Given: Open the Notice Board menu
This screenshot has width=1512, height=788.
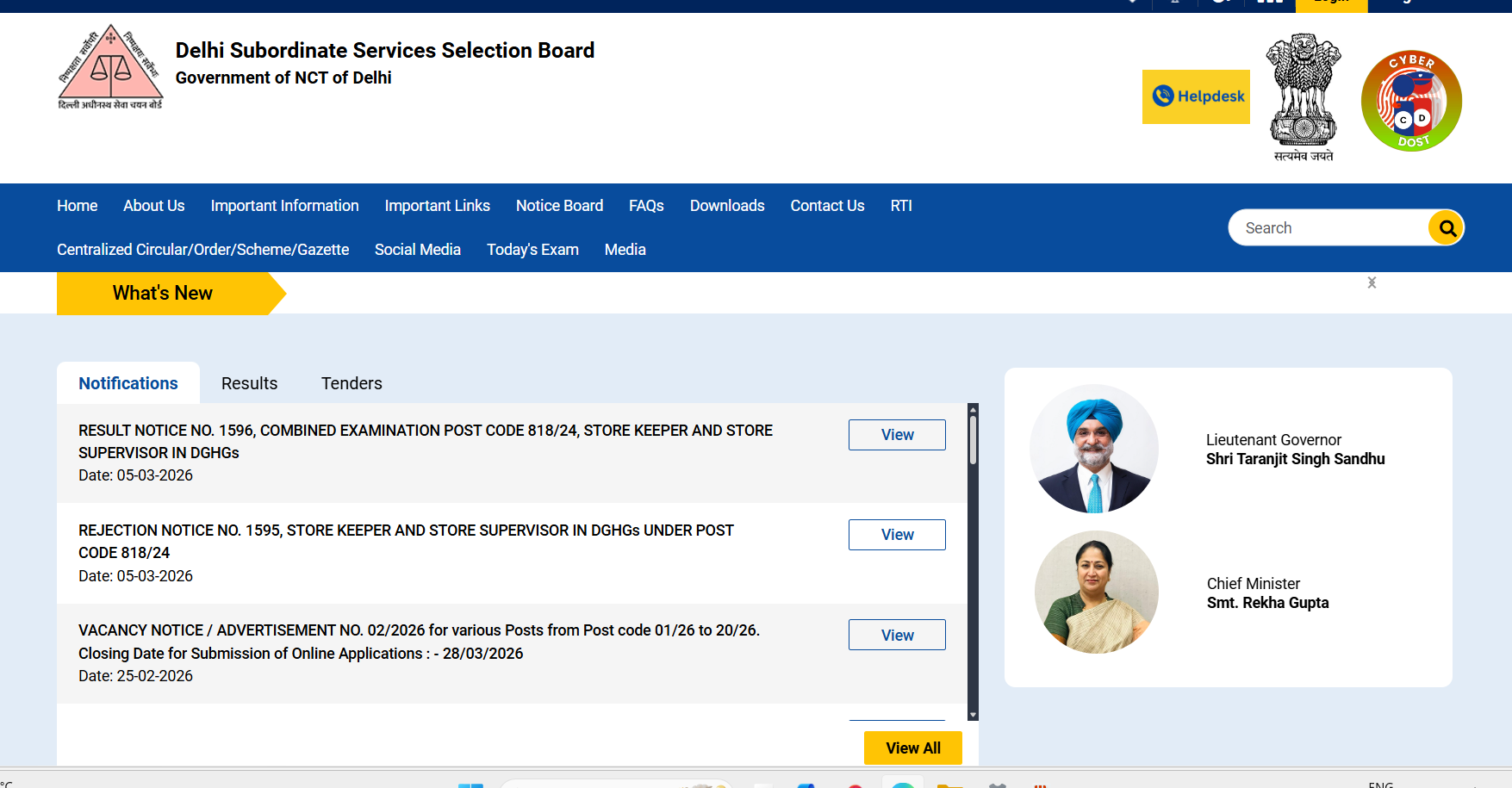Looking at the screenshot, I should tap(559, 206).
